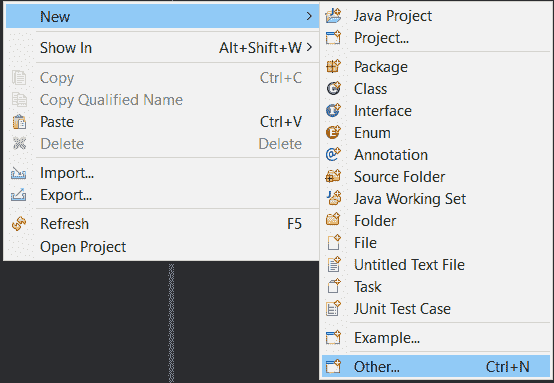This screenshot has height=383, width=554.
Task: Select Java Working Set entry
Action: (x=436, y=198)
